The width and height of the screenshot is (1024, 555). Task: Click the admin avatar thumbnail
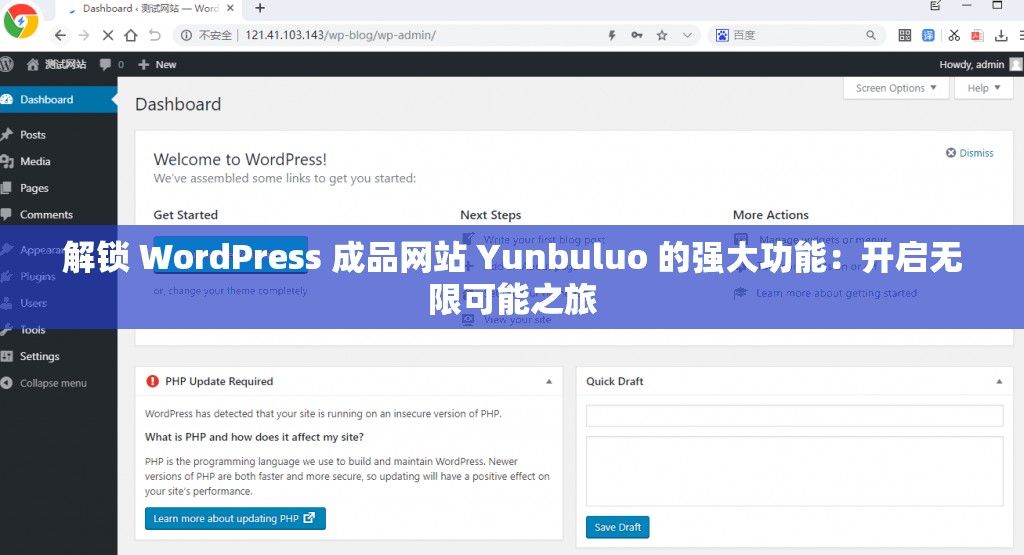(1016, 64)
